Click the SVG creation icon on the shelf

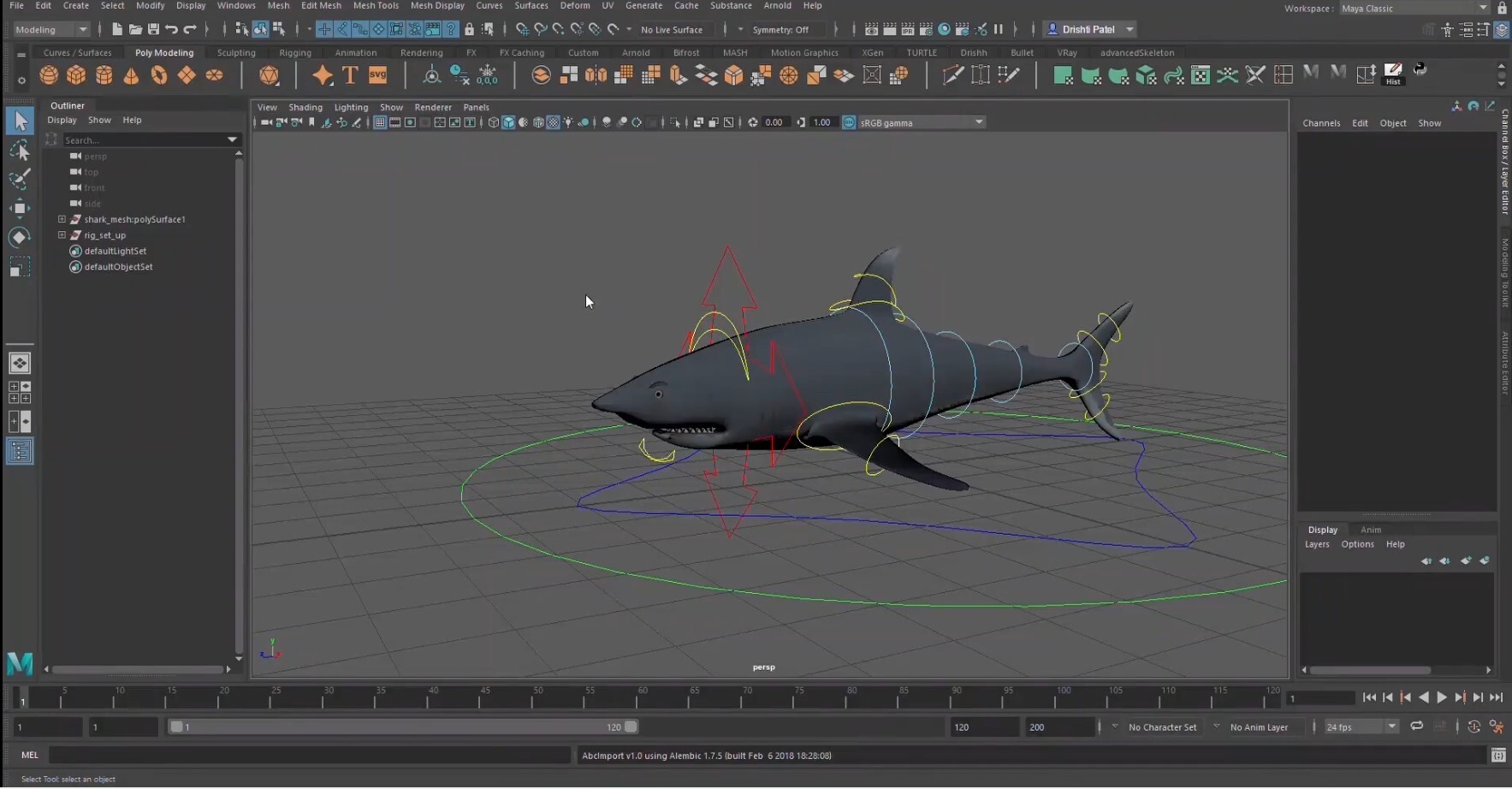pos(377,75)
